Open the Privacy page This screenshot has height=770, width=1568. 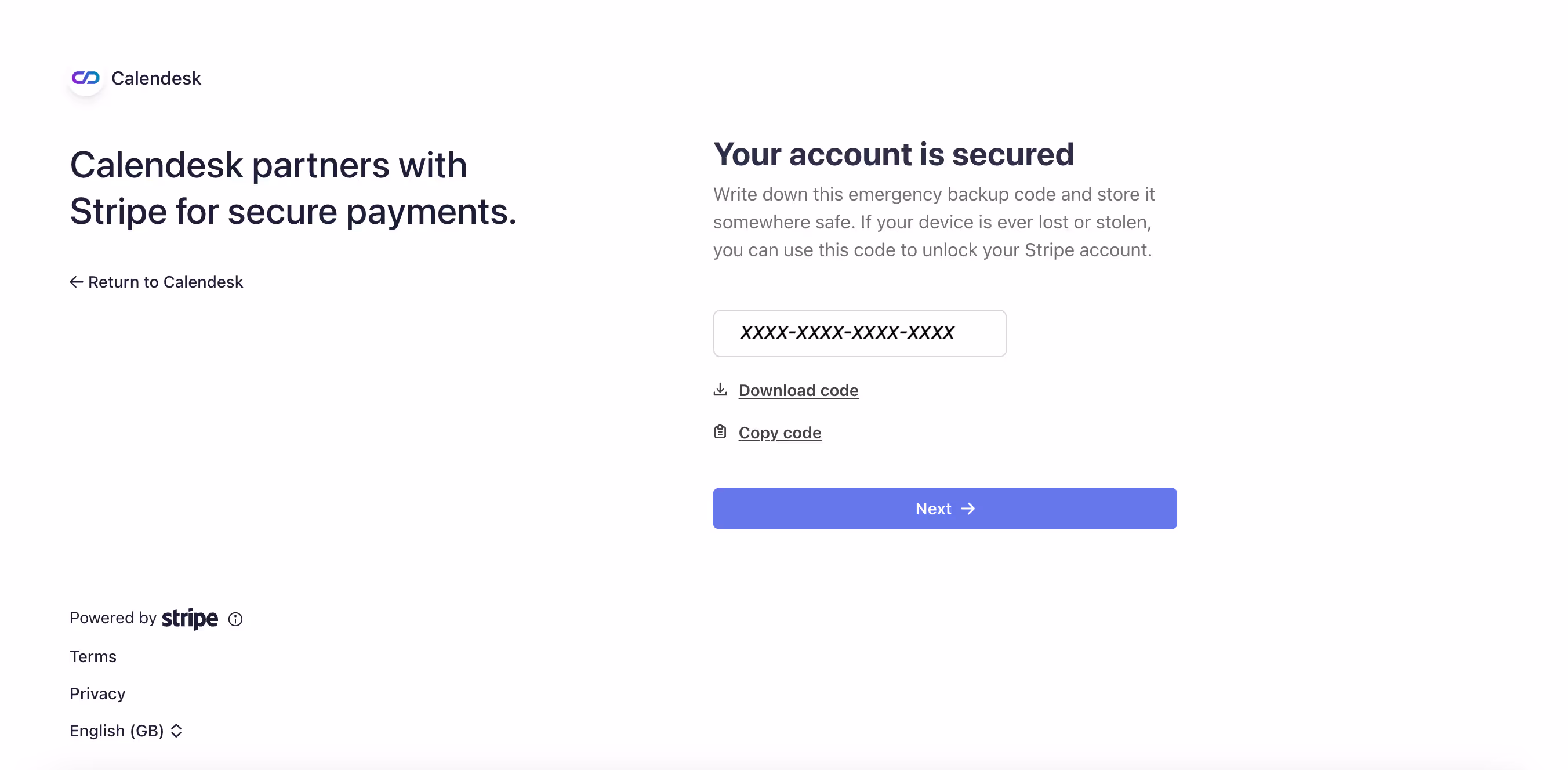click(97, 693)
